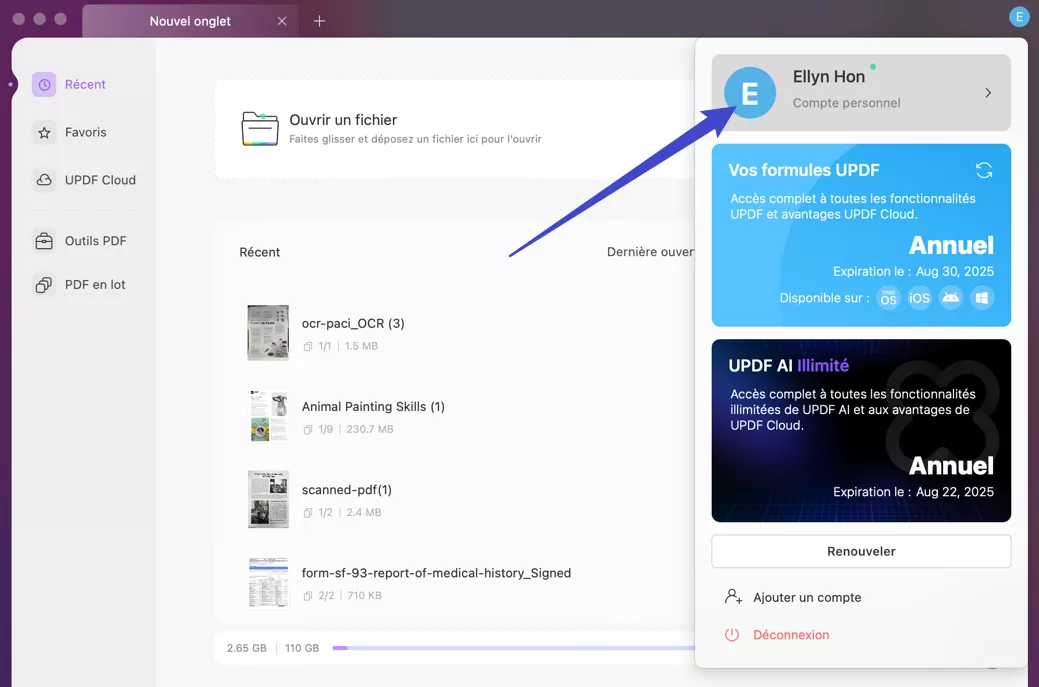Click Compte personnel label
Screen dimensions: 1039x687
click(x=846, y=103)
